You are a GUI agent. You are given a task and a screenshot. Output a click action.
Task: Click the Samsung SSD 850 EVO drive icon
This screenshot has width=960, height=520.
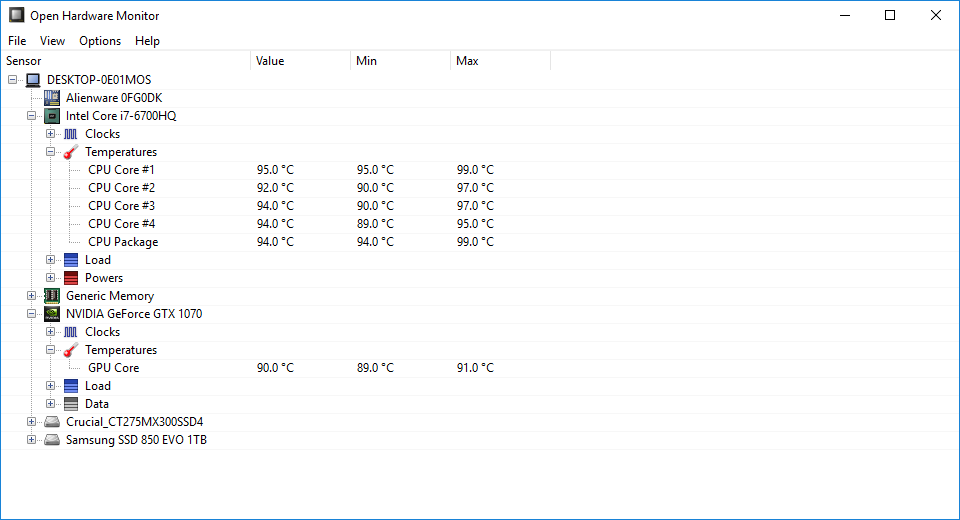click(52, 440)
